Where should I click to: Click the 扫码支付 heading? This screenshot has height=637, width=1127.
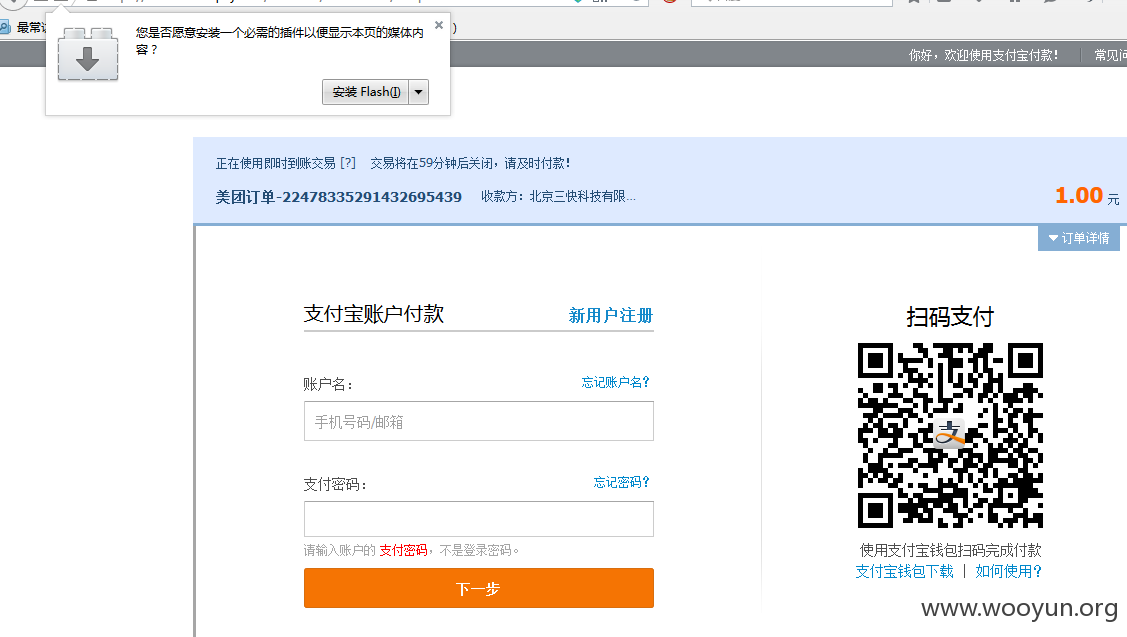coord(950,317)
